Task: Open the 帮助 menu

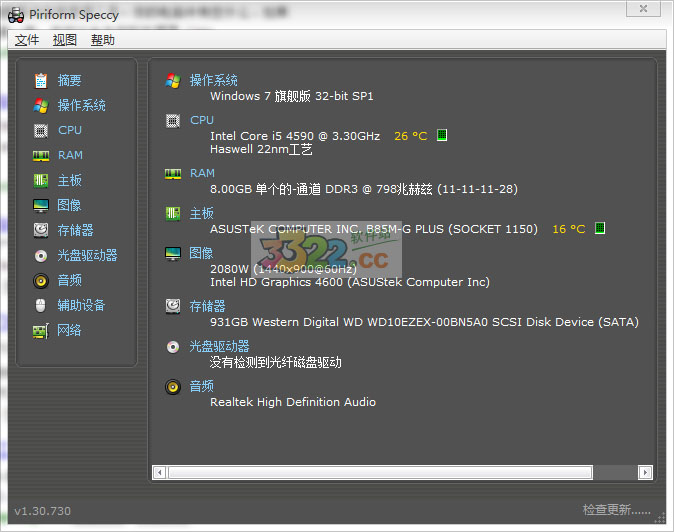Action: (x=103, y=40)
